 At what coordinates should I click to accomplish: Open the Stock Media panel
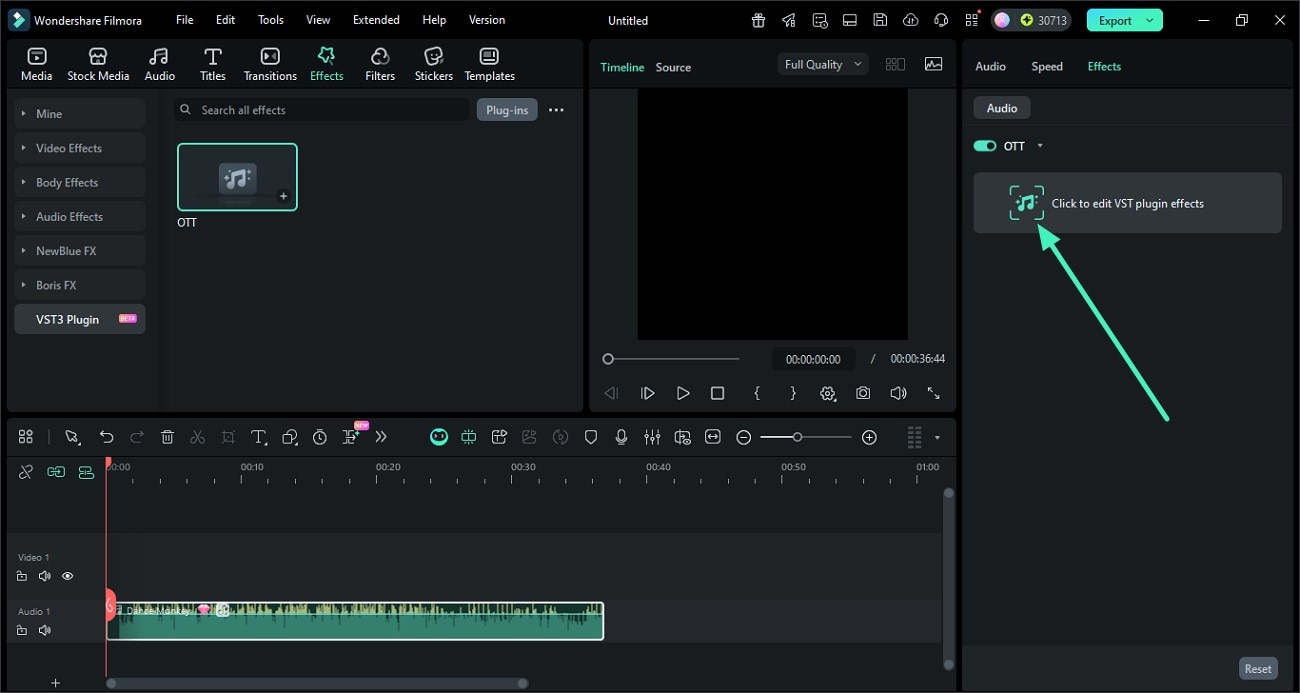98,62
